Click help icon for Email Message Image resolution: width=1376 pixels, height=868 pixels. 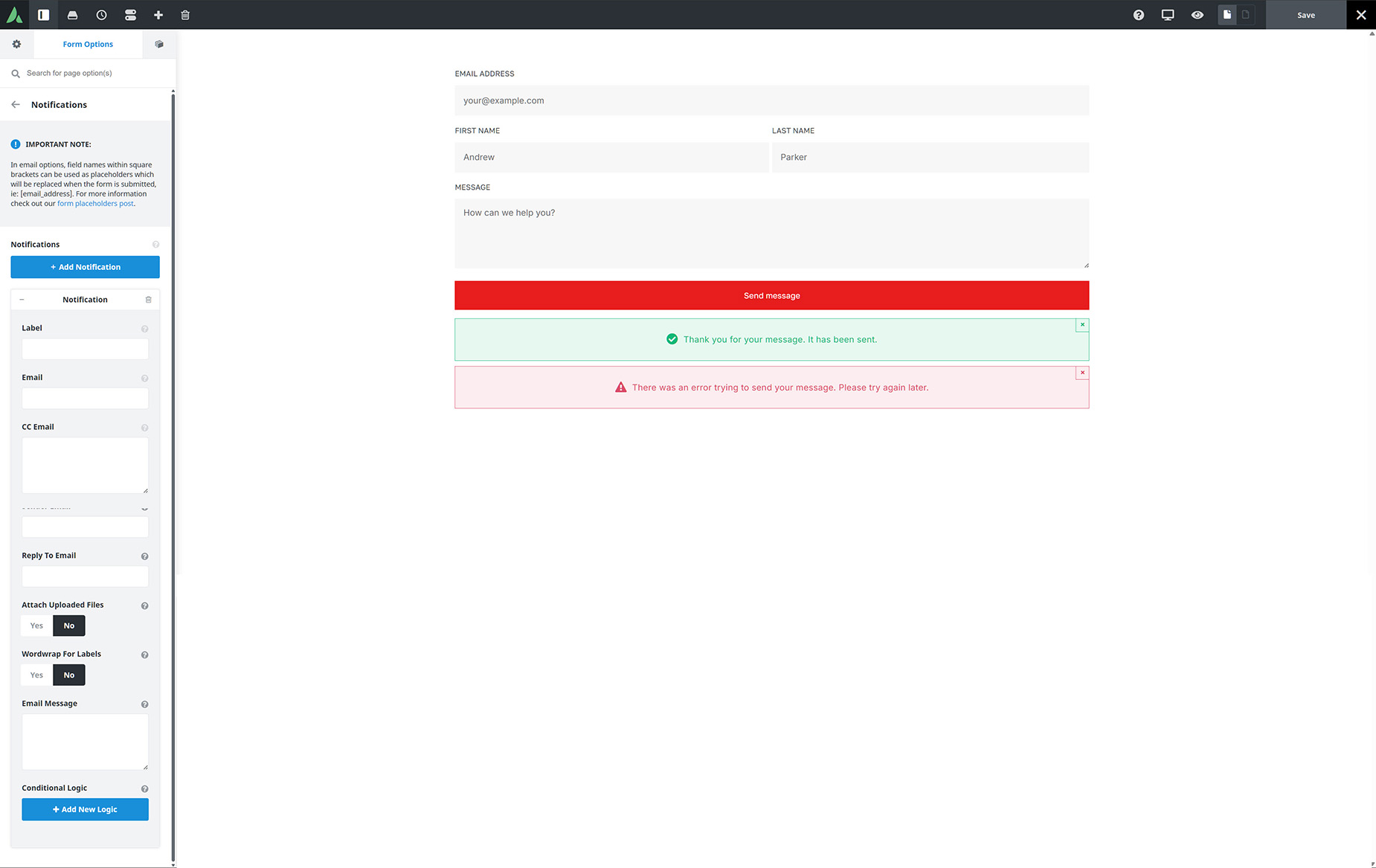pyautogui.click(x=144, y=704)
